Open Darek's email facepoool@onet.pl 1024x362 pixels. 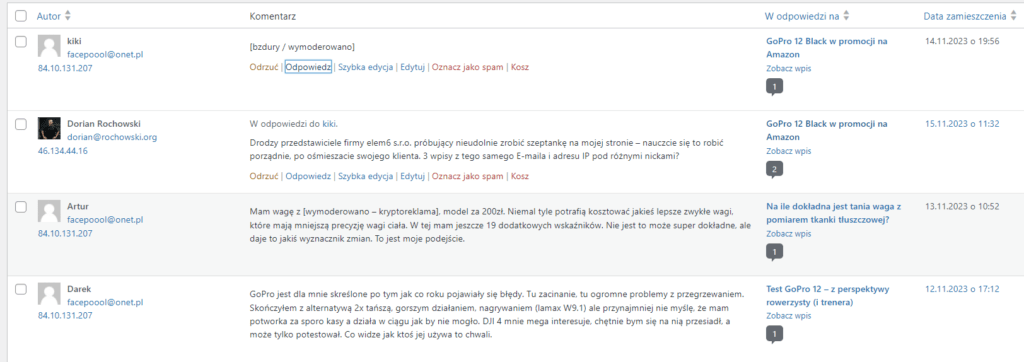[105, 303]
